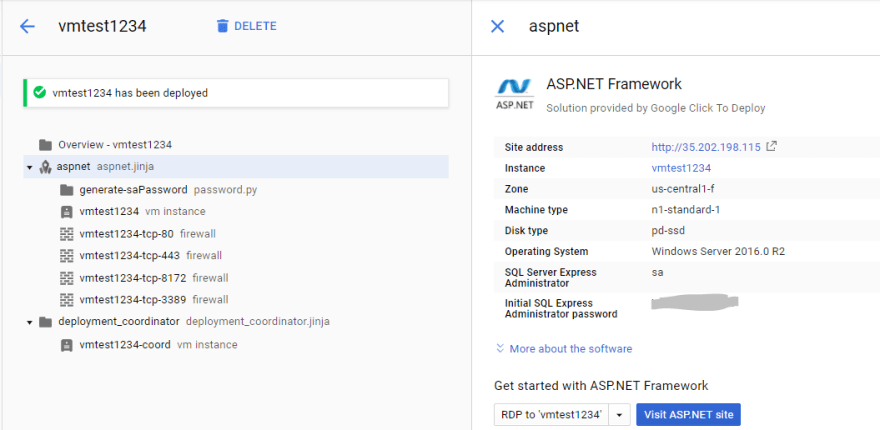This screenshot has width=880, height=430.
Task: Click Solution provided by Google text
Action: (656, 108)
